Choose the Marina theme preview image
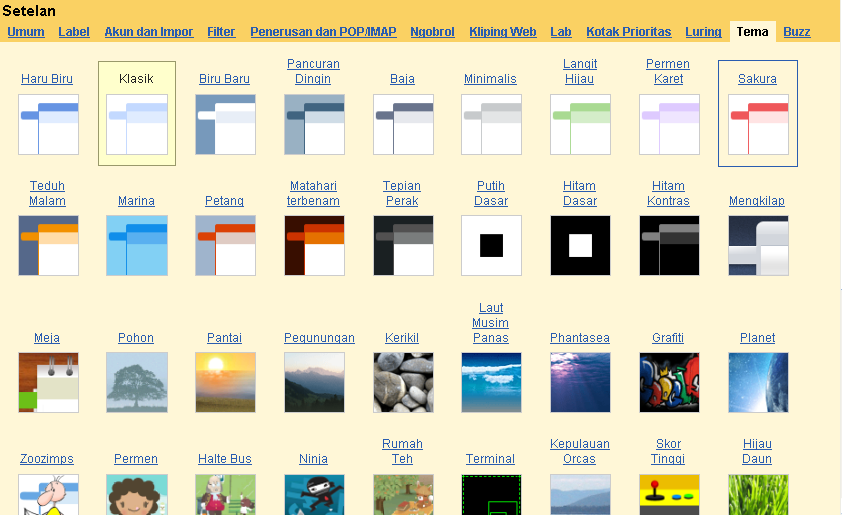The height and width of the screenshot is (515, 842). (137, 245)
